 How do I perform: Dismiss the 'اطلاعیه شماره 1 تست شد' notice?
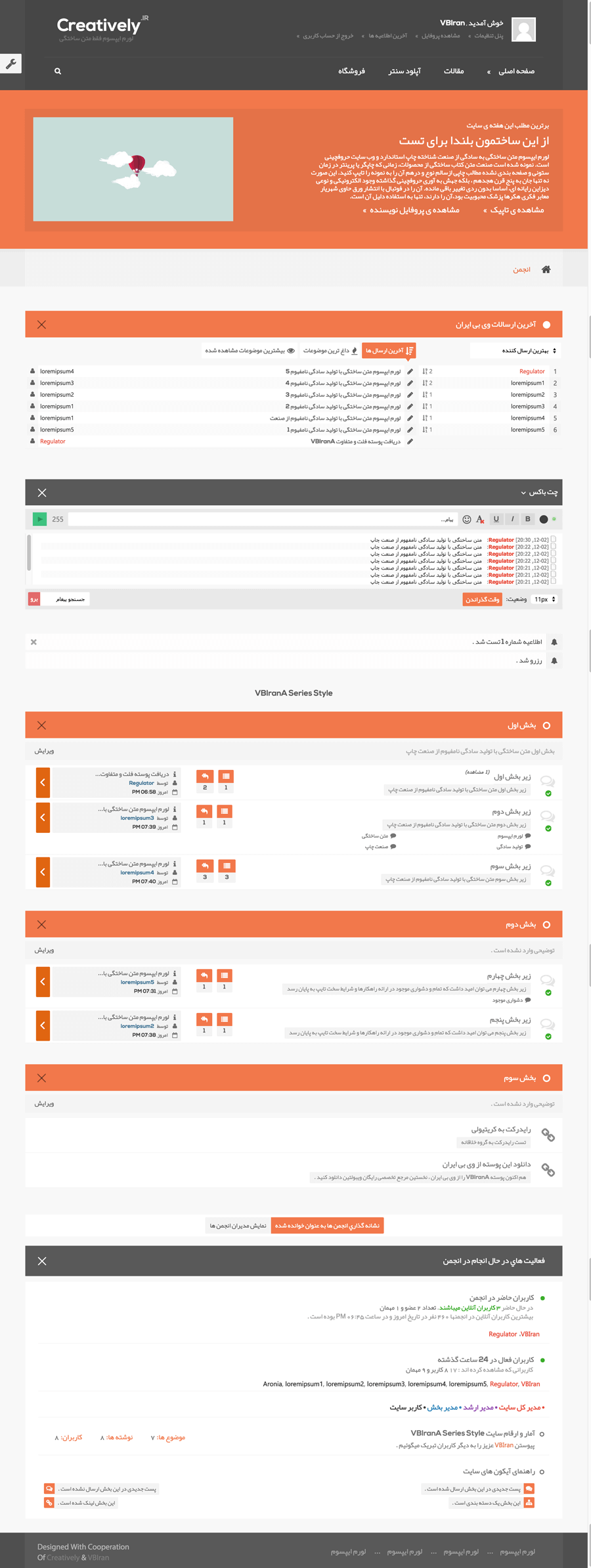(x=33, y=642)
